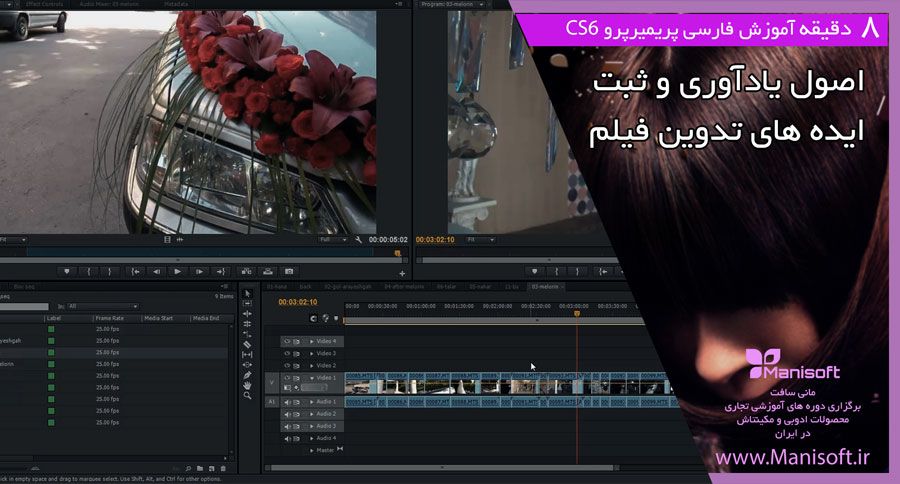Open the Source monitor button editor plus
This screenshot has width=900, height=484.
pos(402,274)
